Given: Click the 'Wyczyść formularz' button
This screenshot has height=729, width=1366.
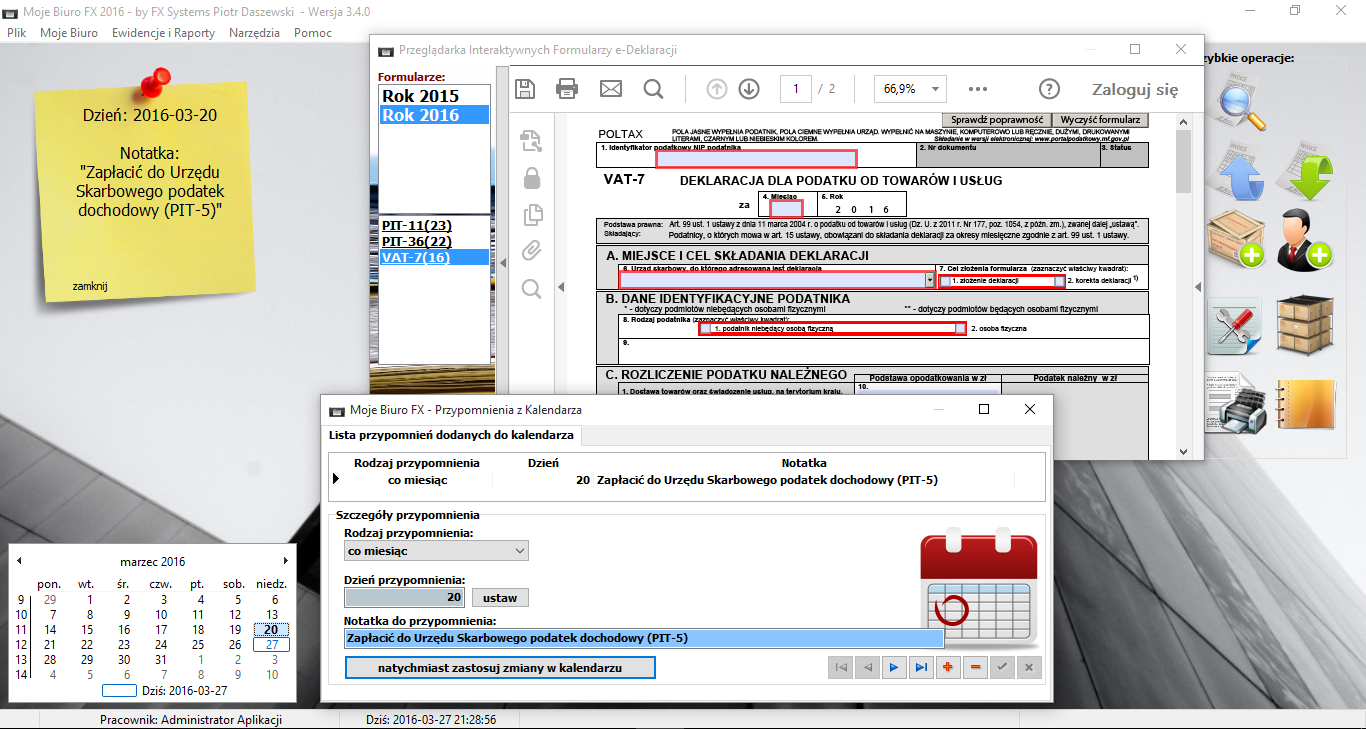Looking at the screenshot, I should coord(1100,119).
